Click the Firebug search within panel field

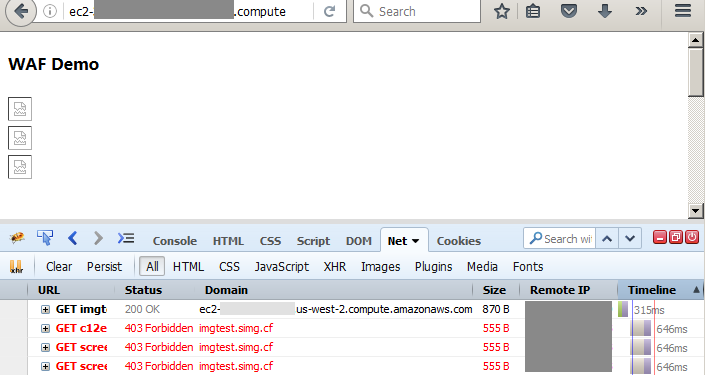(x=559, y=238)
